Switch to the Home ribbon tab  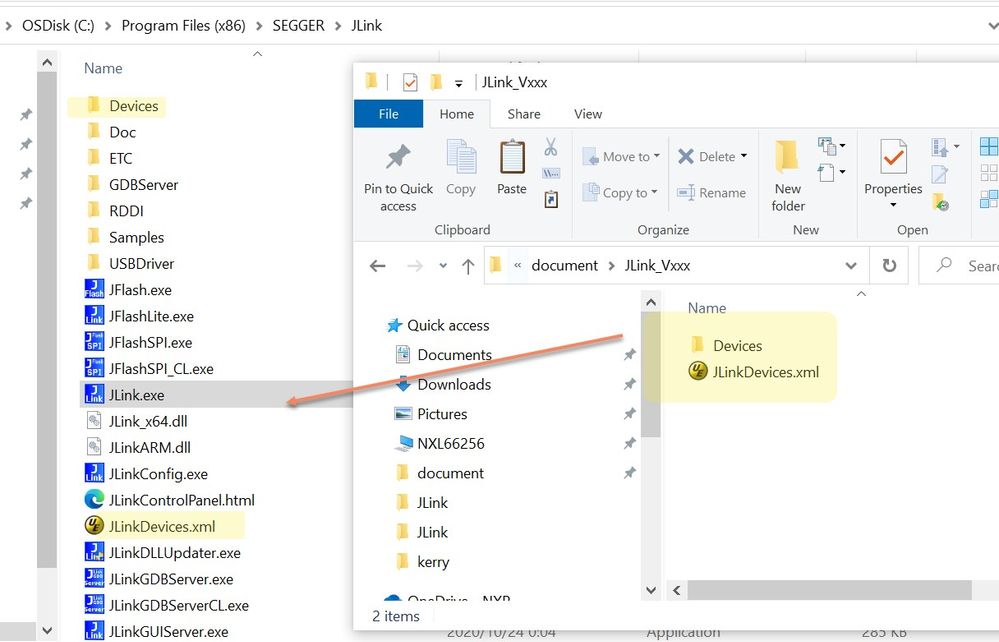457,114
